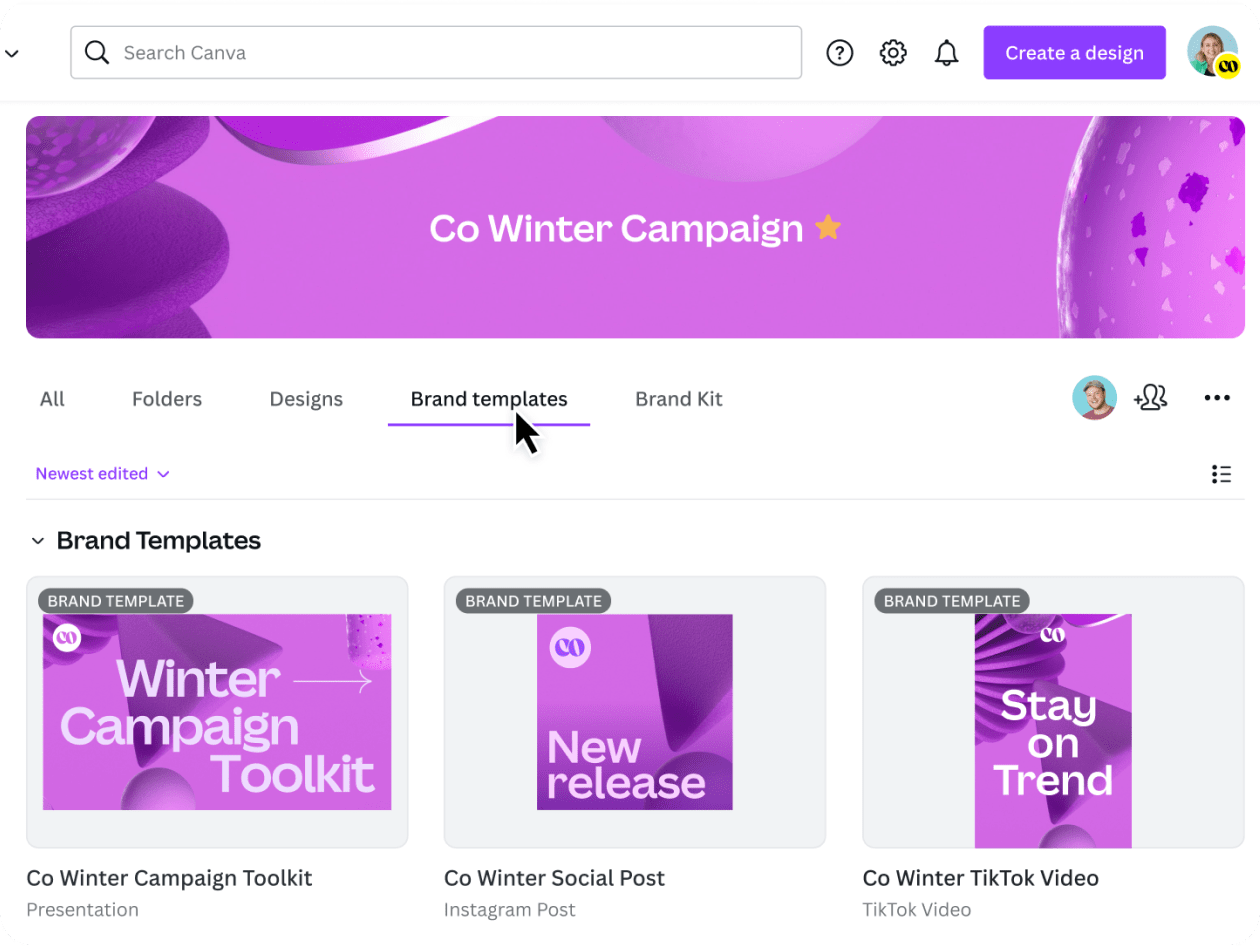The image size is (1260, 946).
Task: Select the Designs tab
Action: coord(306,398)
